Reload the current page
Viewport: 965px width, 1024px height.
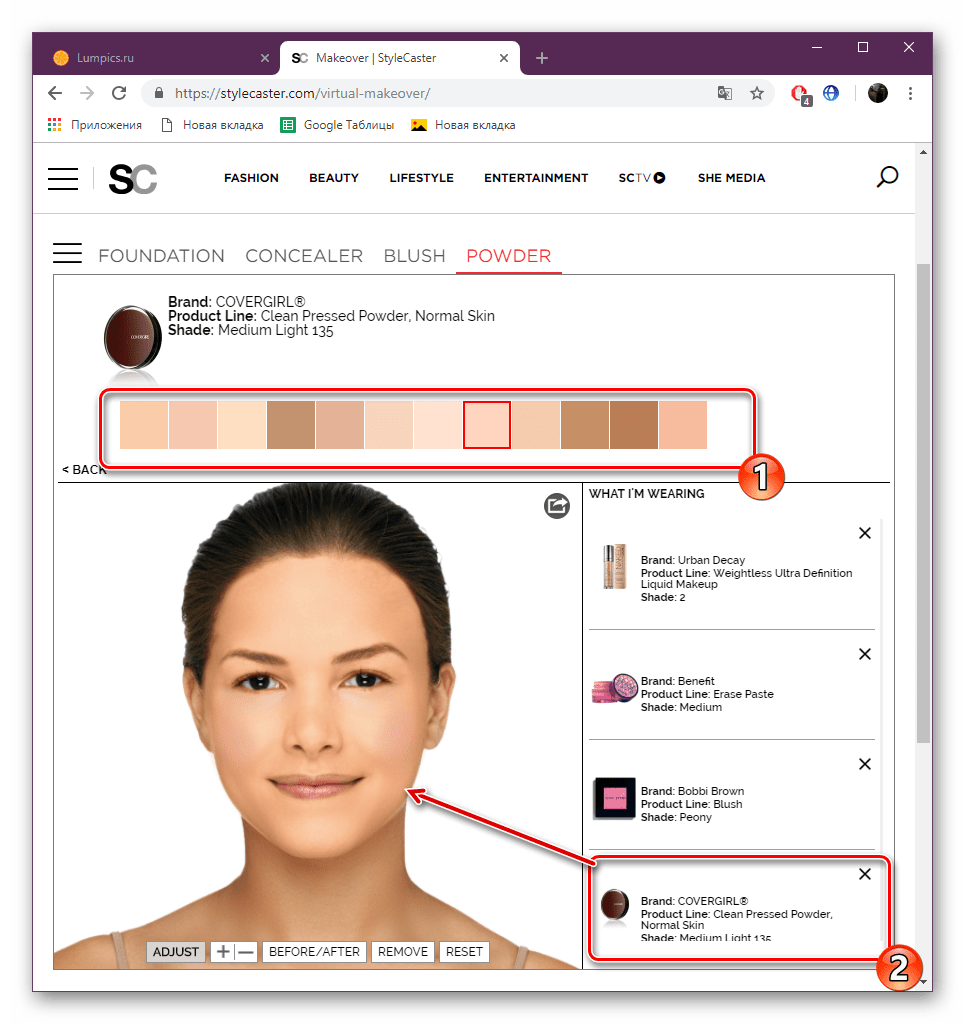(119, 93)
